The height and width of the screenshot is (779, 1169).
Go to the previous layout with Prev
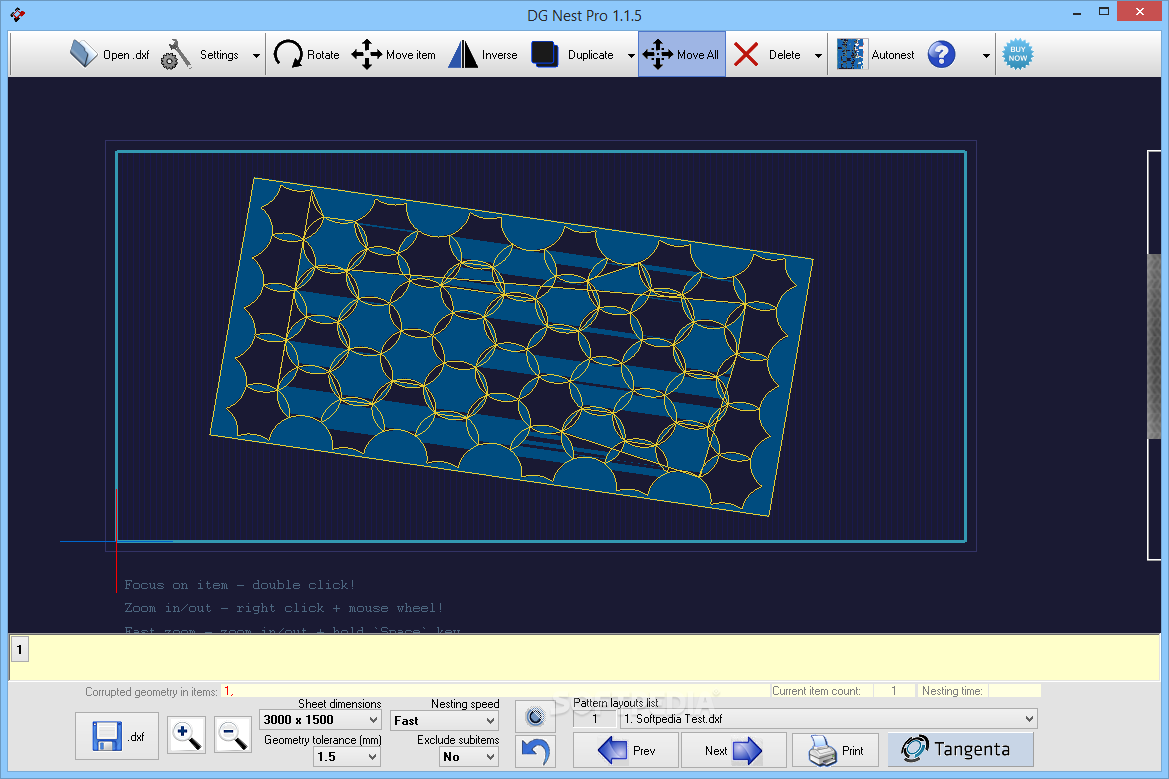[x=626, y=750]
